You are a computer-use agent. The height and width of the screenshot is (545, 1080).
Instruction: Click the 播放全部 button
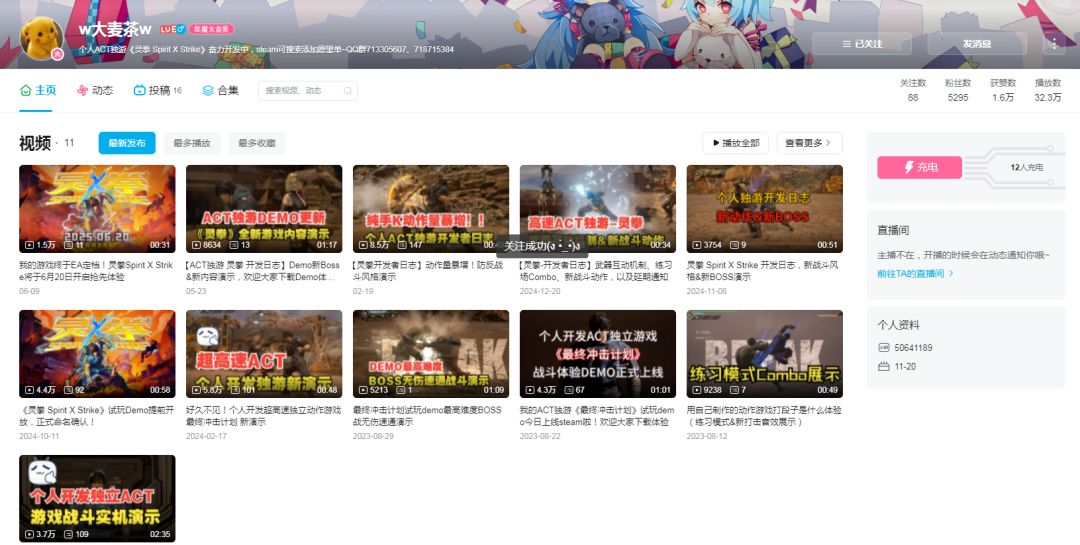736,143
